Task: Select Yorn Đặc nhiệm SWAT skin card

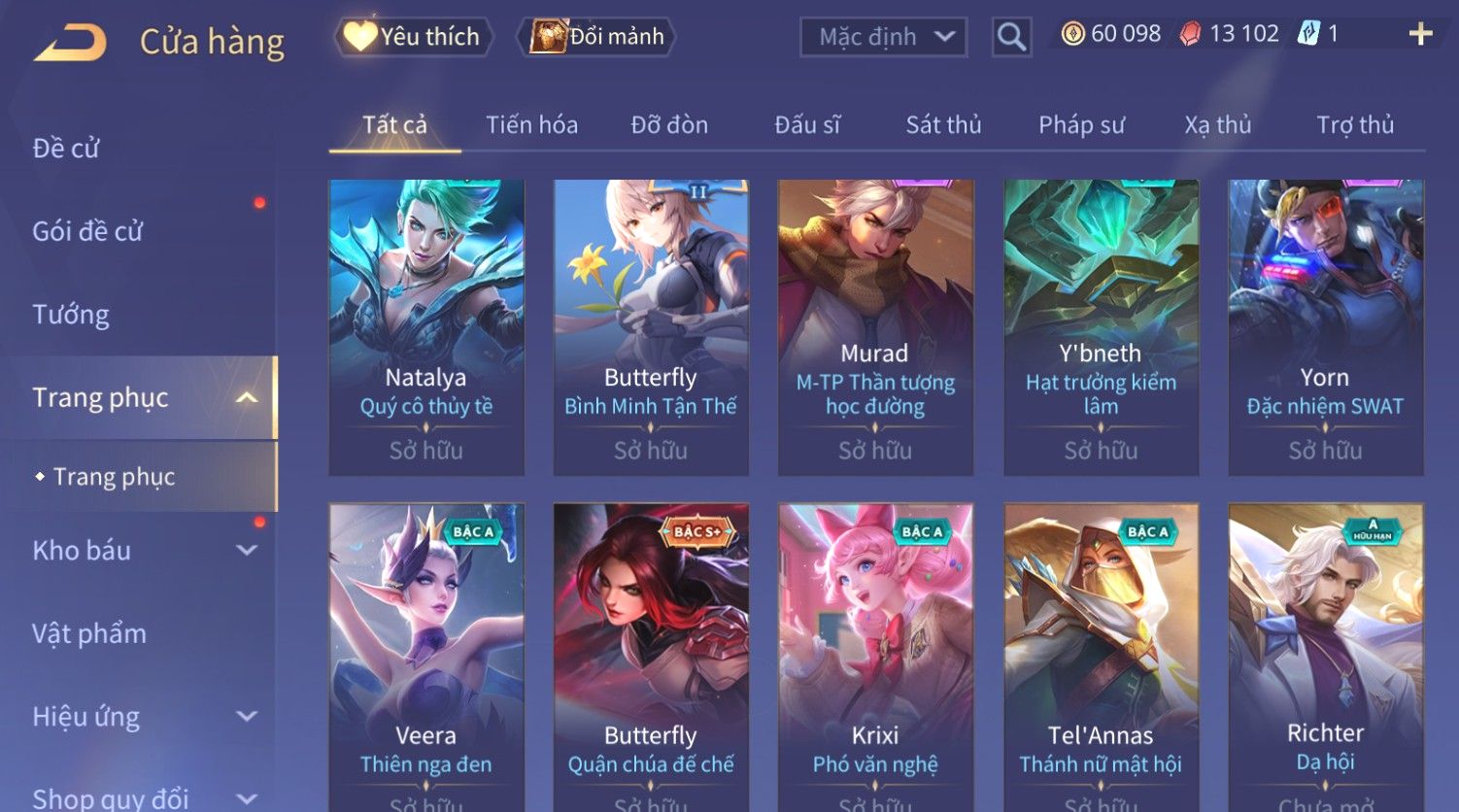Action: (1326, 327)
